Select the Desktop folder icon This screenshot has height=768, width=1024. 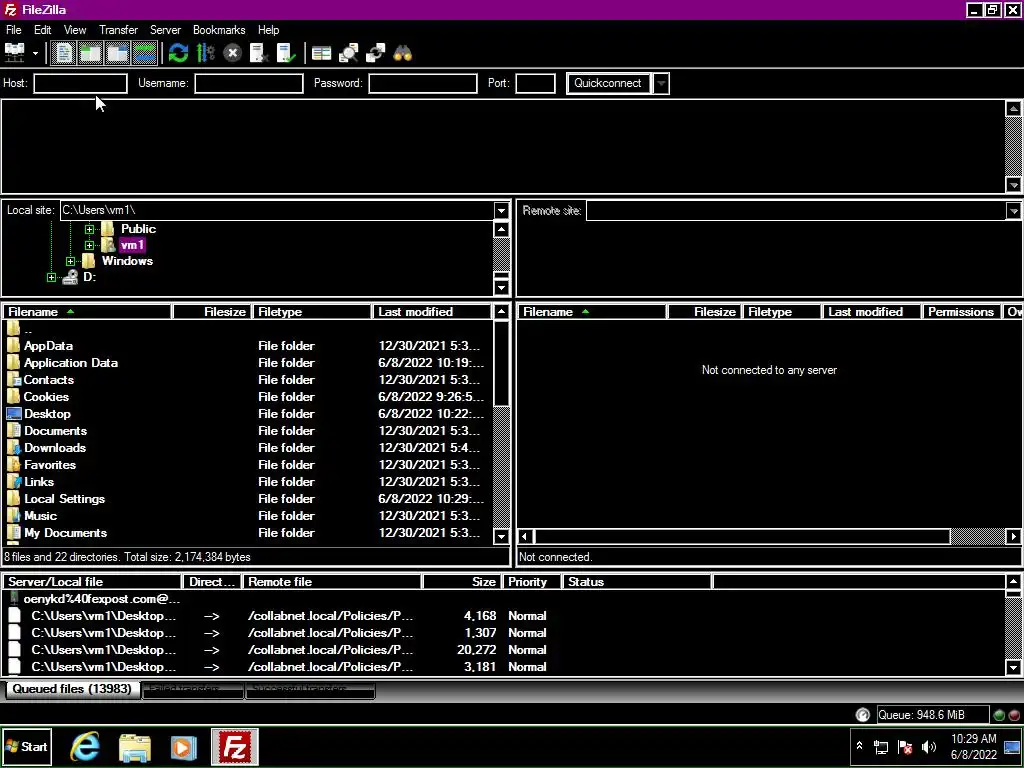point(14,414)
